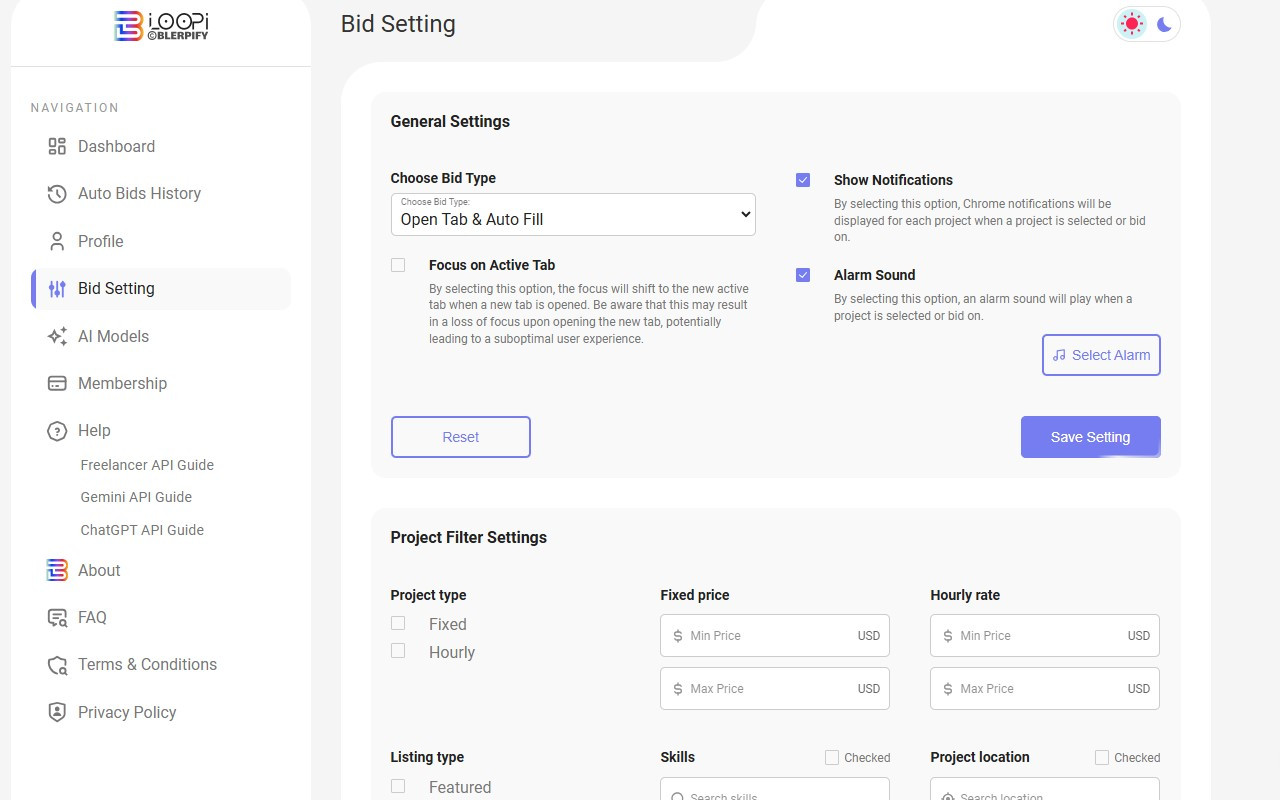Click the Bid Setting sliders icon
This screenshot has height=800, width=1280.
click(57, 289)
